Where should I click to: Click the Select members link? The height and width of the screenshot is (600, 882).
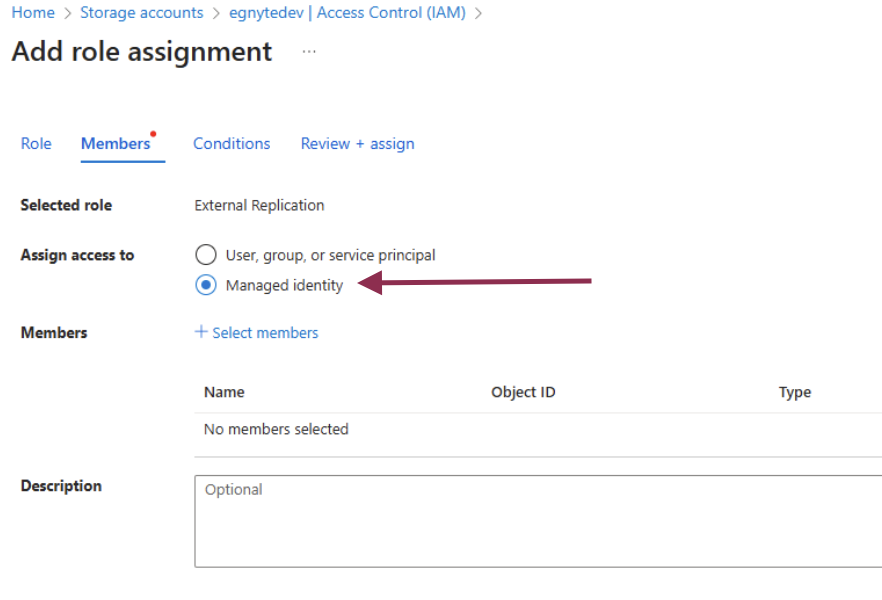[265, 332]
